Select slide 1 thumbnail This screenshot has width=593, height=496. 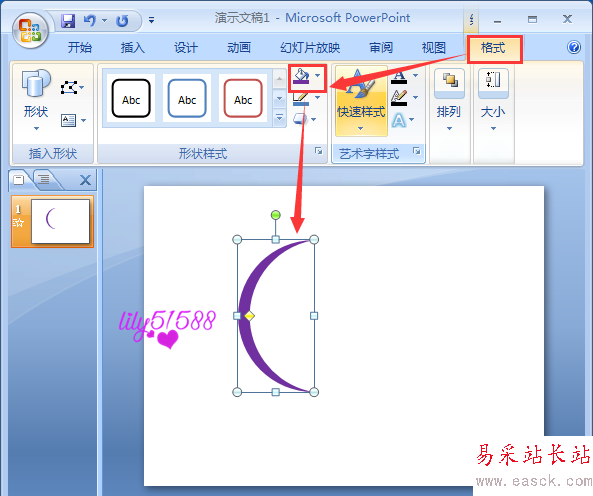click(x=61, y=222)
